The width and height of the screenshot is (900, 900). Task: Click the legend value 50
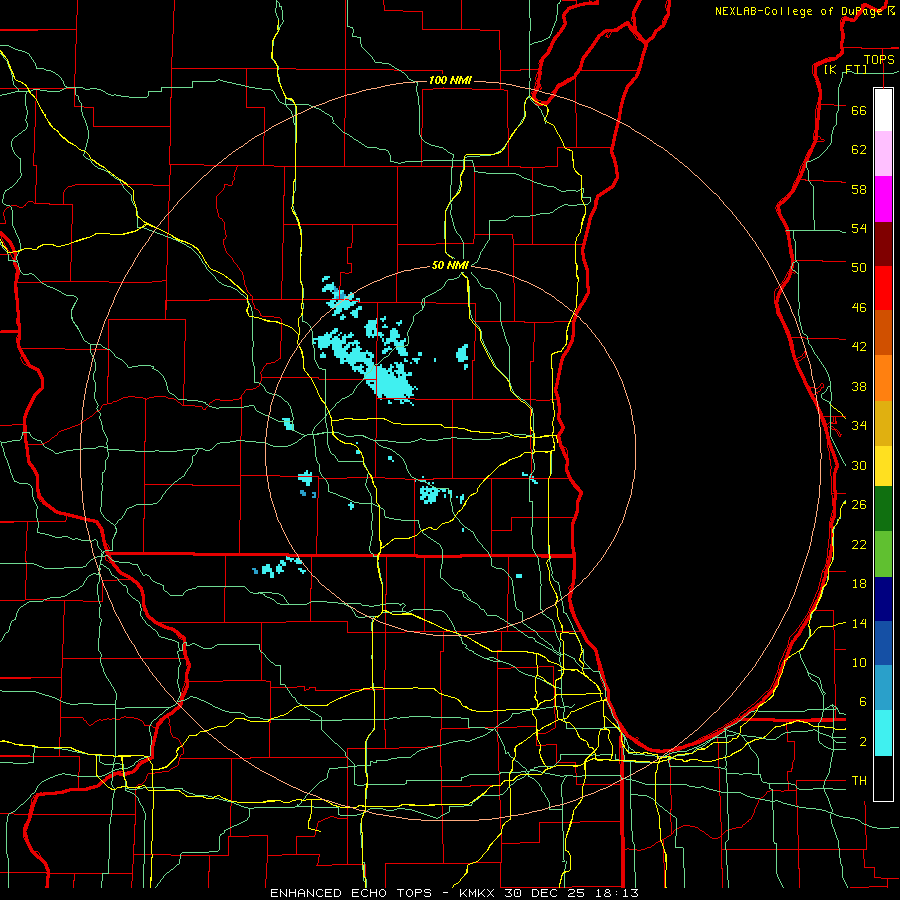(x=859, y=268)
